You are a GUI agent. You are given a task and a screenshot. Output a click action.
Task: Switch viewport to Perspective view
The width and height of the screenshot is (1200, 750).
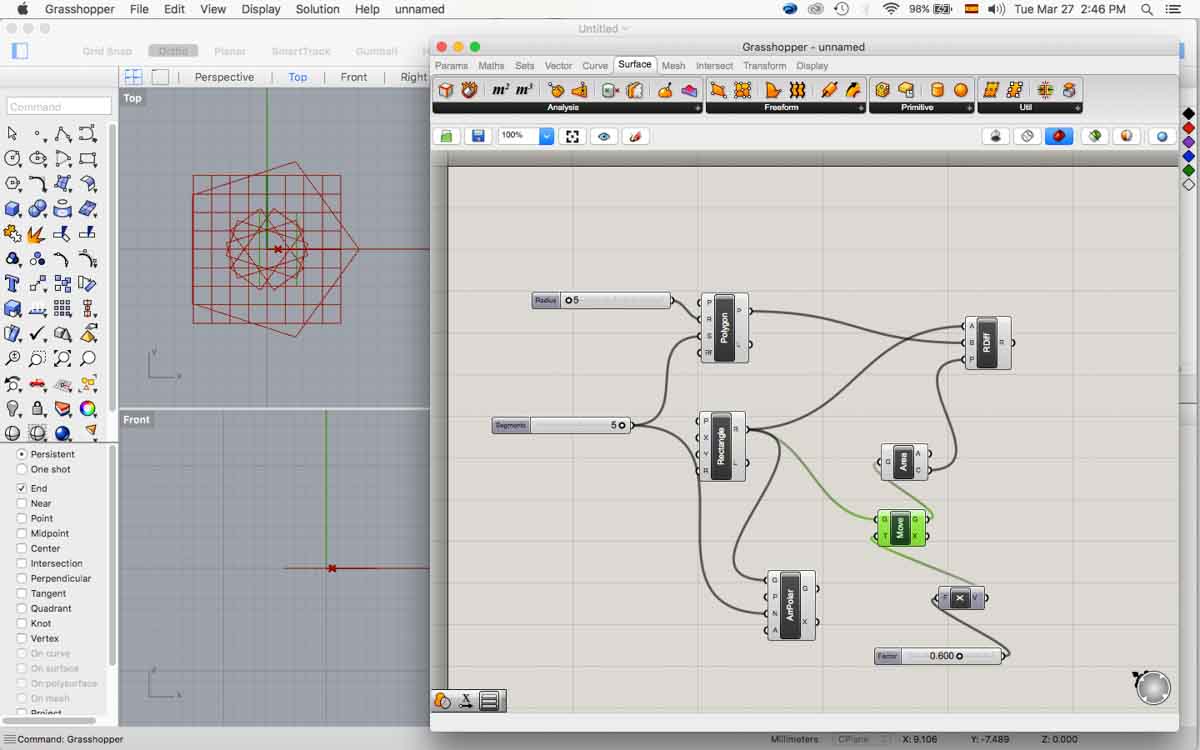[224, 77]
